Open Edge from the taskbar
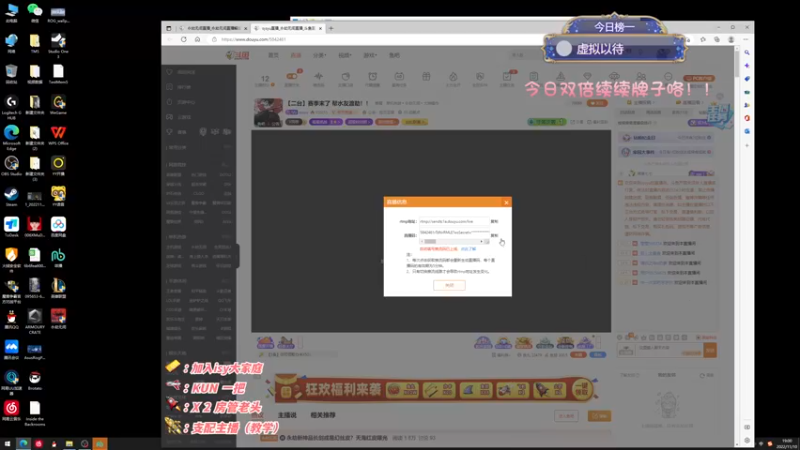The width and height of the screenshot is (800, 450). [x=23, y=444]
